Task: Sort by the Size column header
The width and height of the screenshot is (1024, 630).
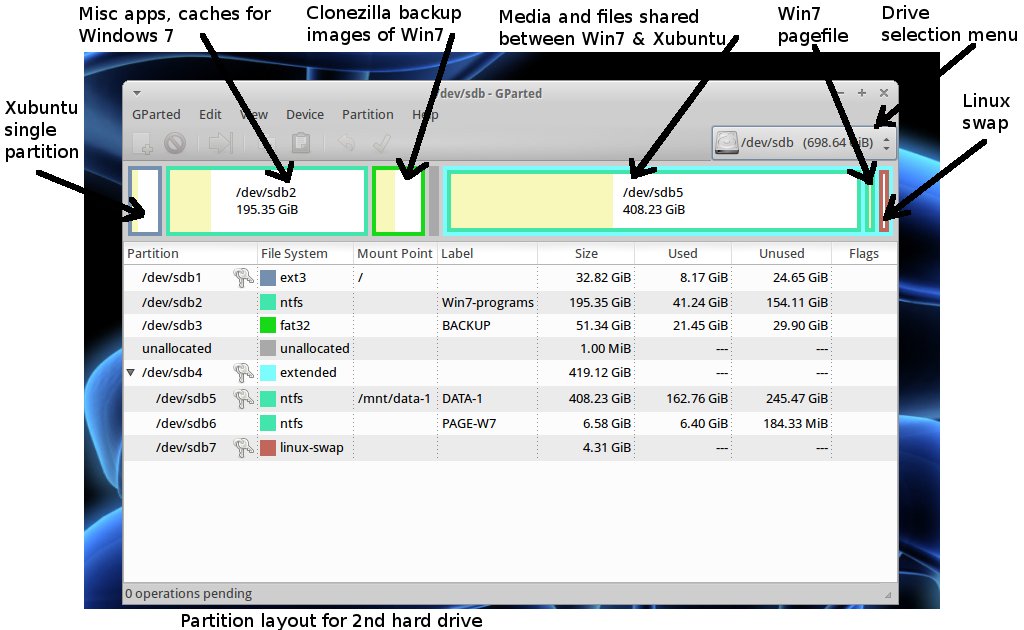Action: (586, 253)
